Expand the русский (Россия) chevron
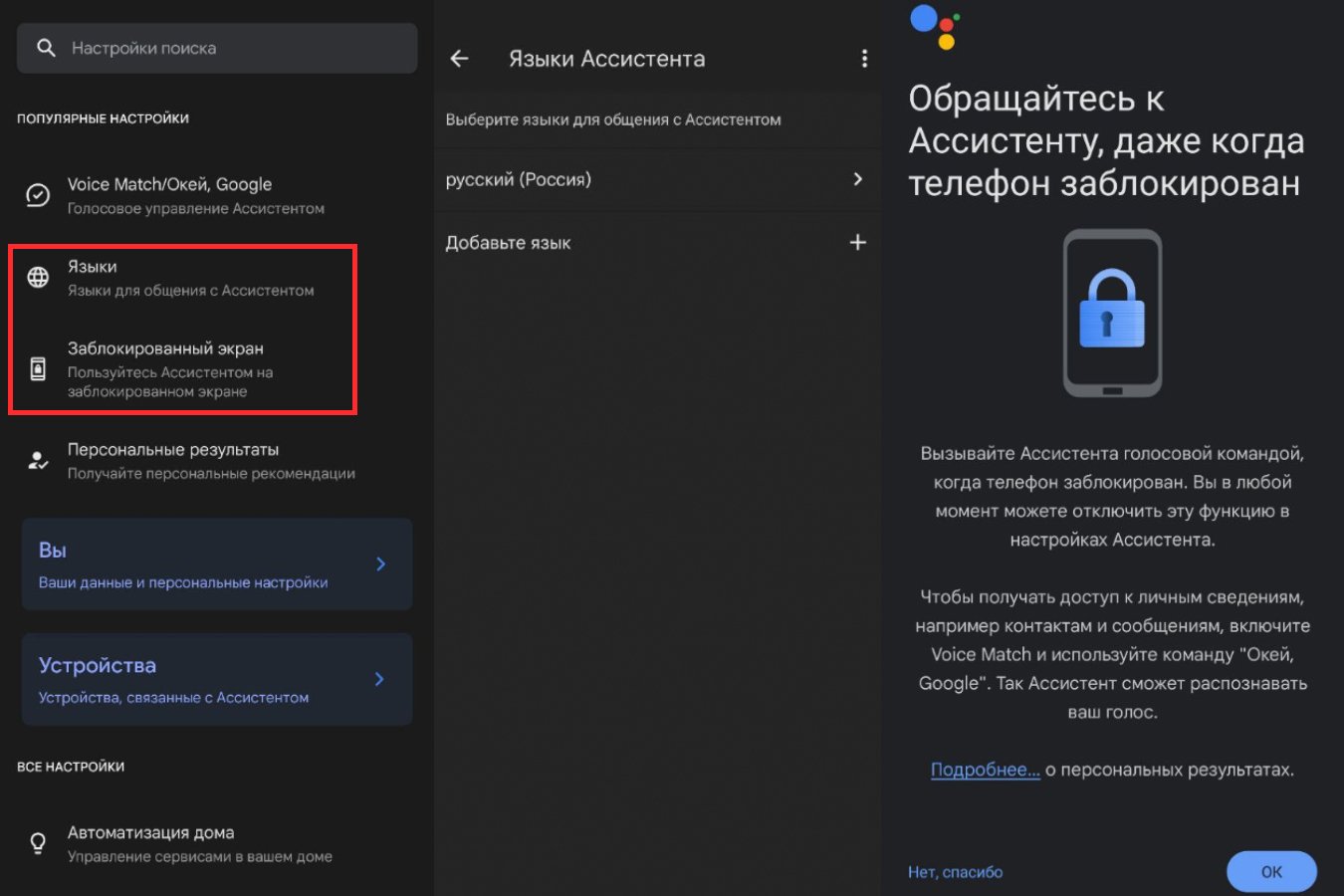The width and height of the screenshot is (1344, 896). pos(857,179)
